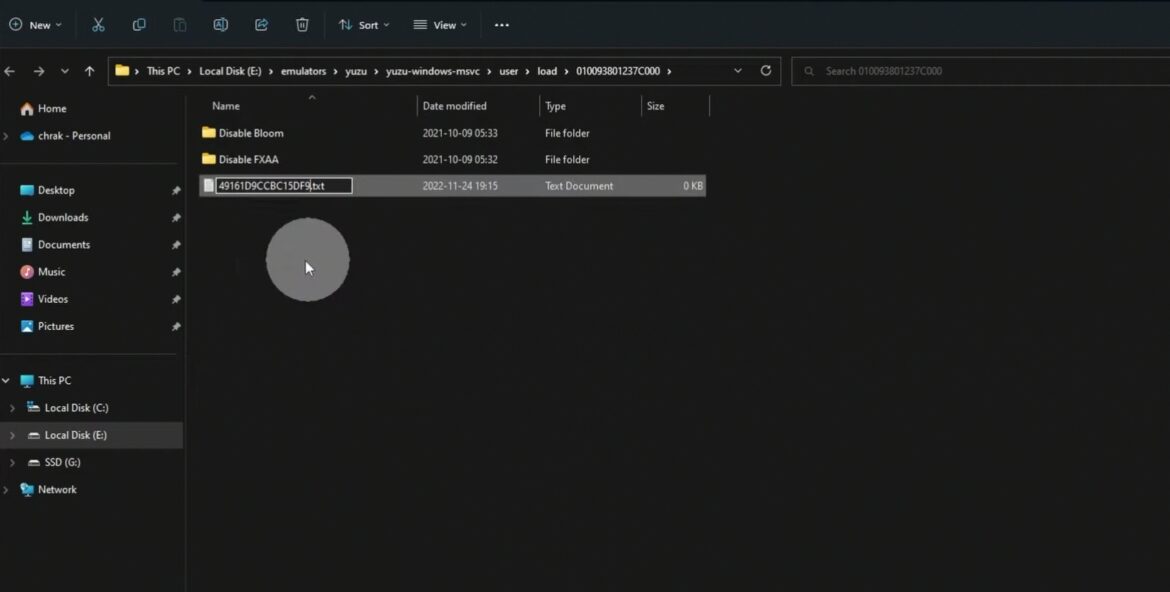The height and width of the screenshot is (592, 1170).
Task: Go up one folder level
Action: tap(90, 71)
